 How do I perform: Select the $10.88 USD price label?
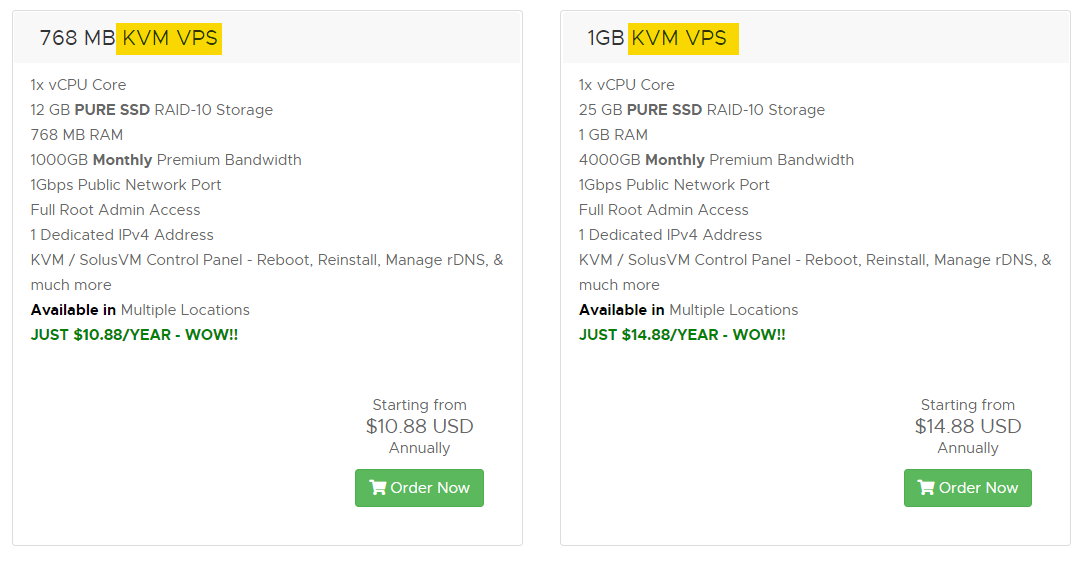(419, 426)
